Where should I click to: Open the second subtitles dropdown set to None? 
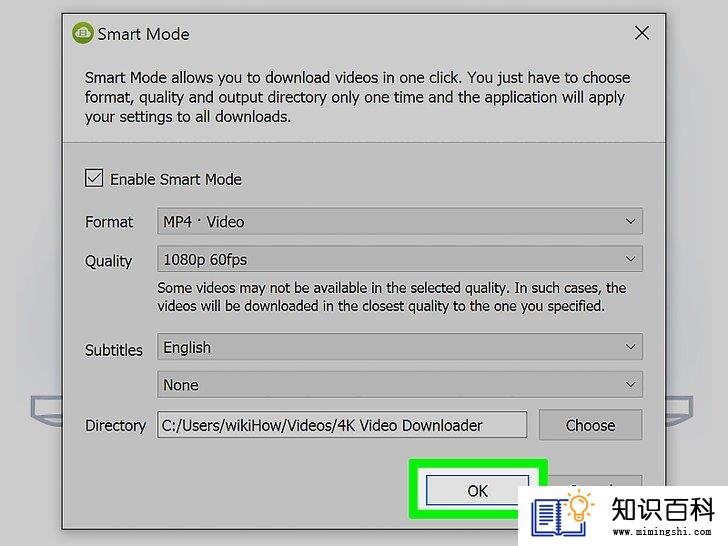[400, 384]
